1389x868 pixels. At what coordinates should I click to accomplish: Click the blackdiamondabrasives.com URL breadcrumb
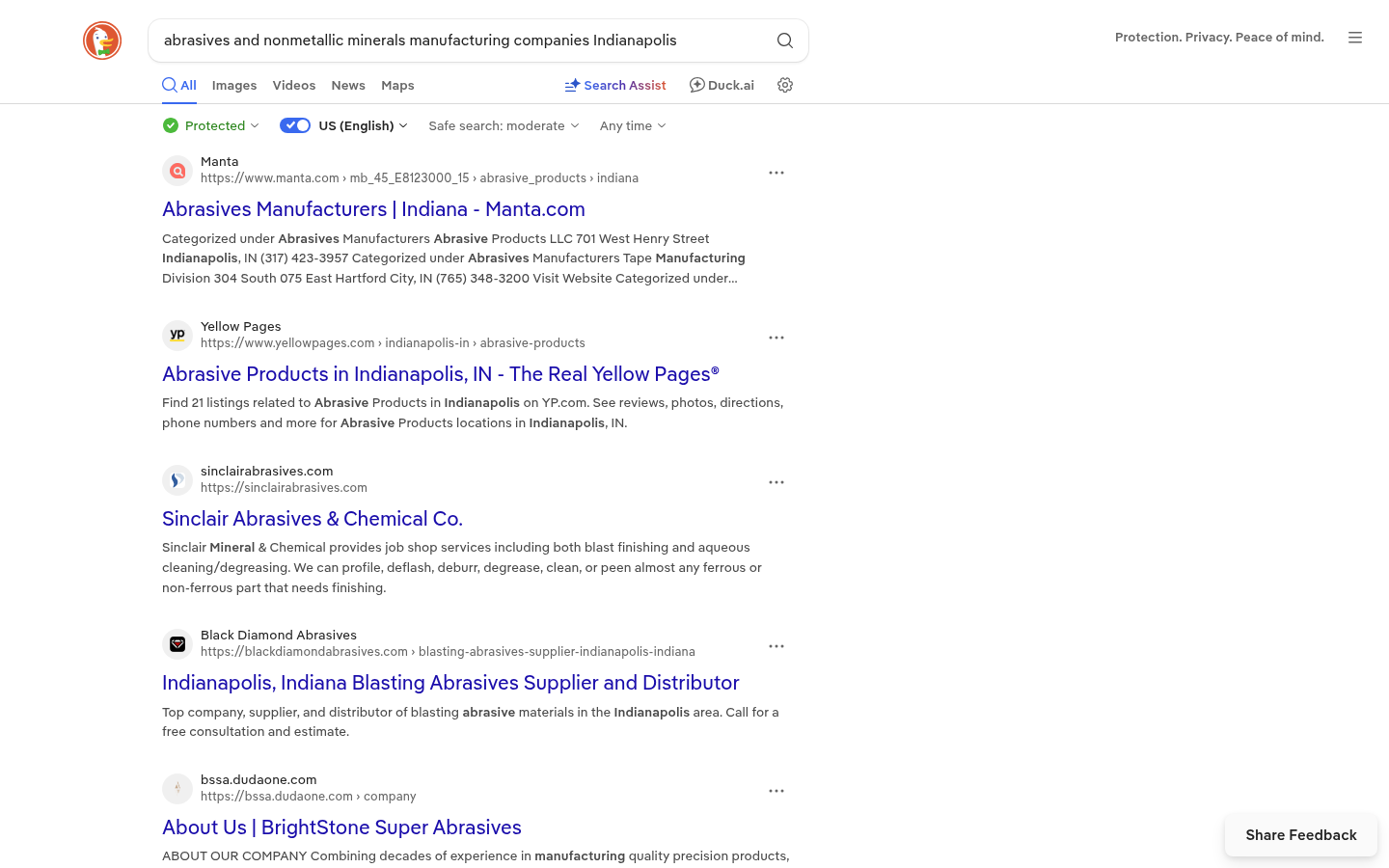(448, 652)
